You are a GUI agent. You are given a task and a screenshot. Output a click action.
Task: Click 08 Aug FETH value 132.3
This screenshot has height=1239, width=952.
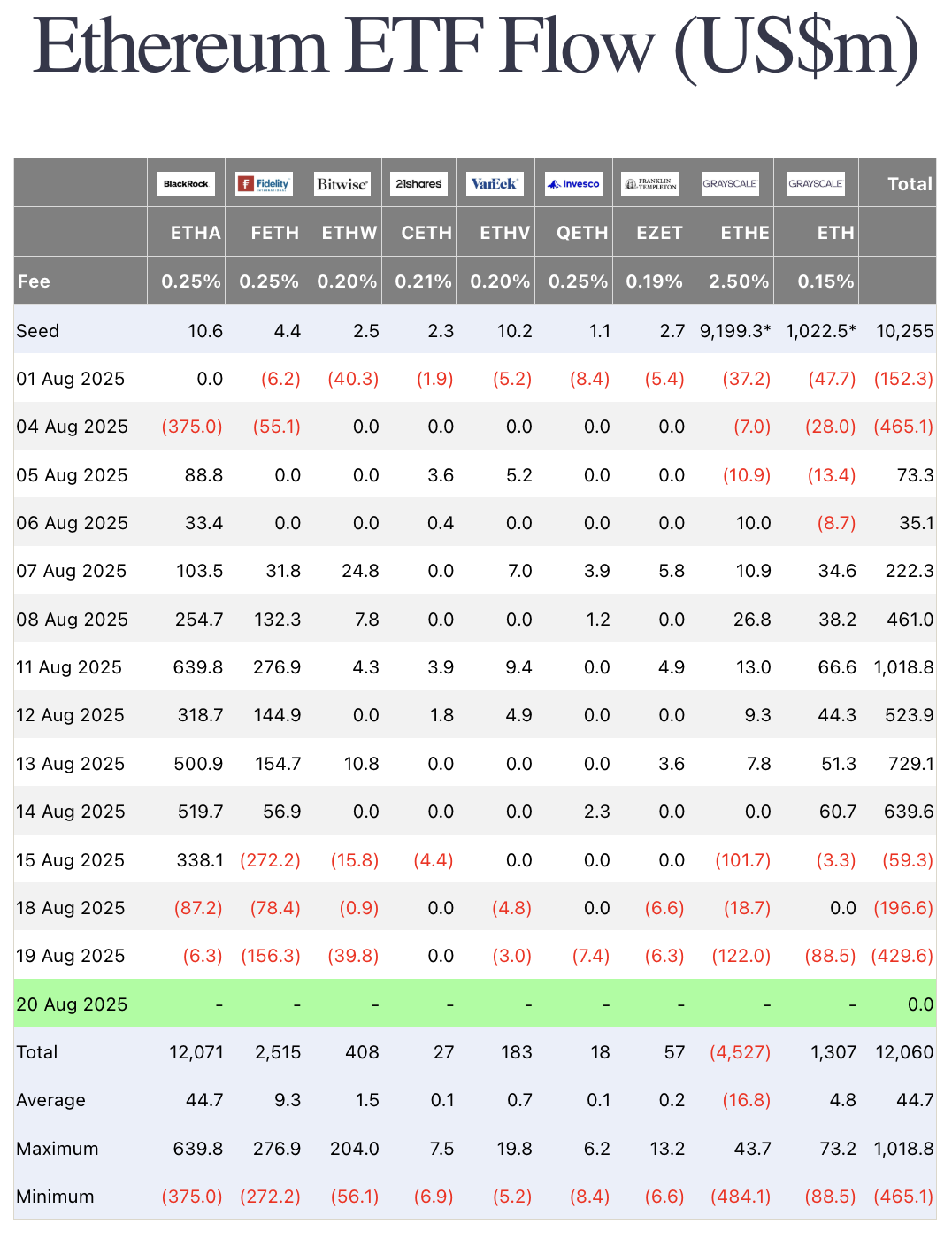coord(277,619)
